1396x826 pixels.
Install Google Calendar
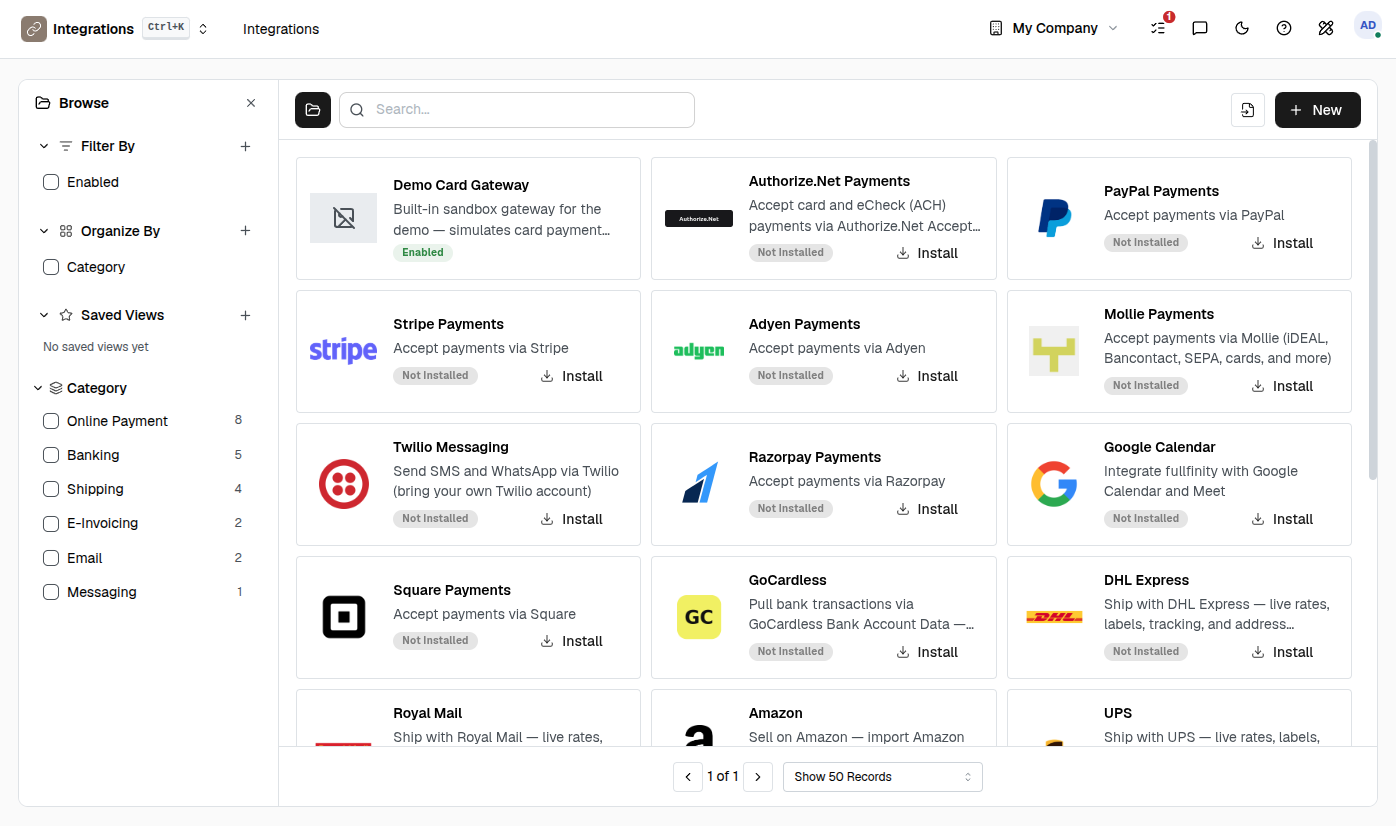click(1283, 519)
